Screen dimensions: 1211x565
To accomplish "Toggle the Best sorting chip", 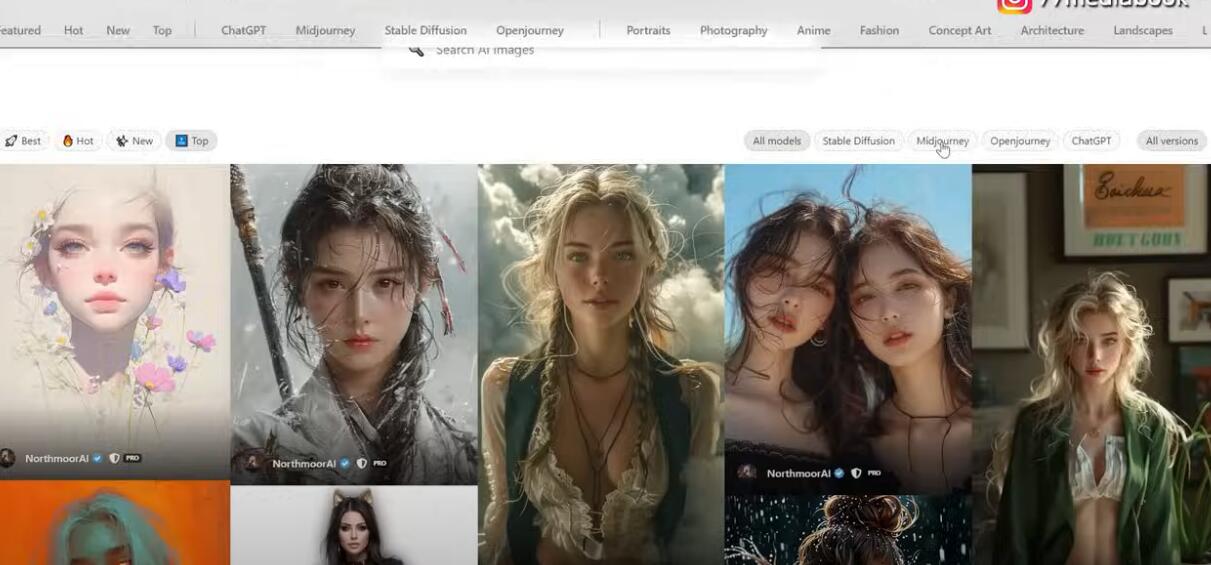I will pyautogui.click(x=23, y=141).
